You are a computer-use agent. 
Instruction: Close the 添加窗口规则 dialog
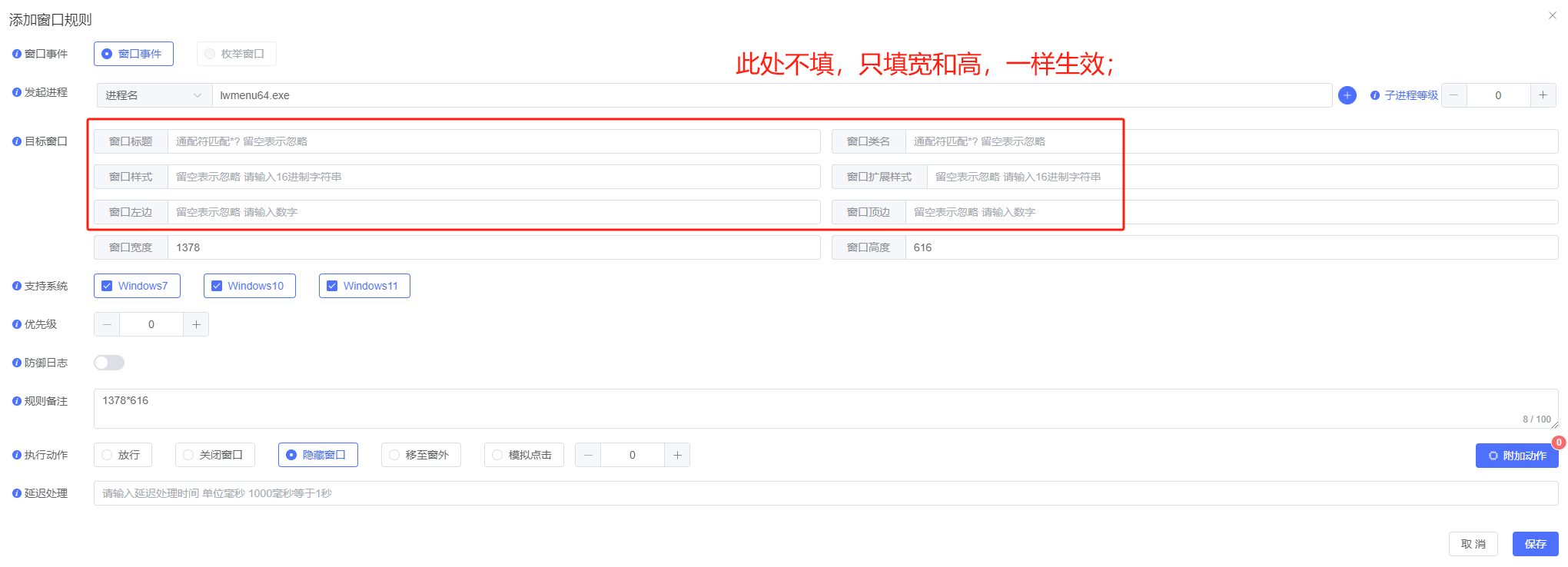(x=1552, y=15)
